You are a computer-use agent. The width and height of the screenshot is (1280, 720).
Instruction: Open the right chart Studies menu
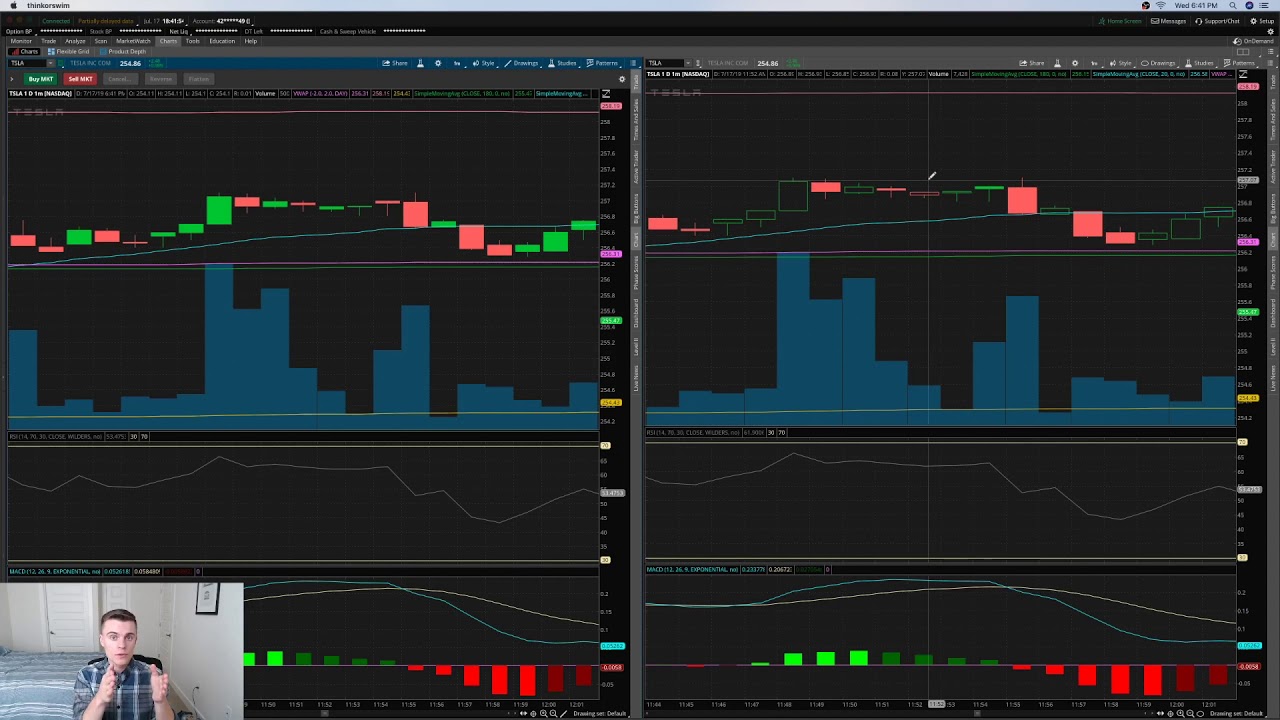1199,63
